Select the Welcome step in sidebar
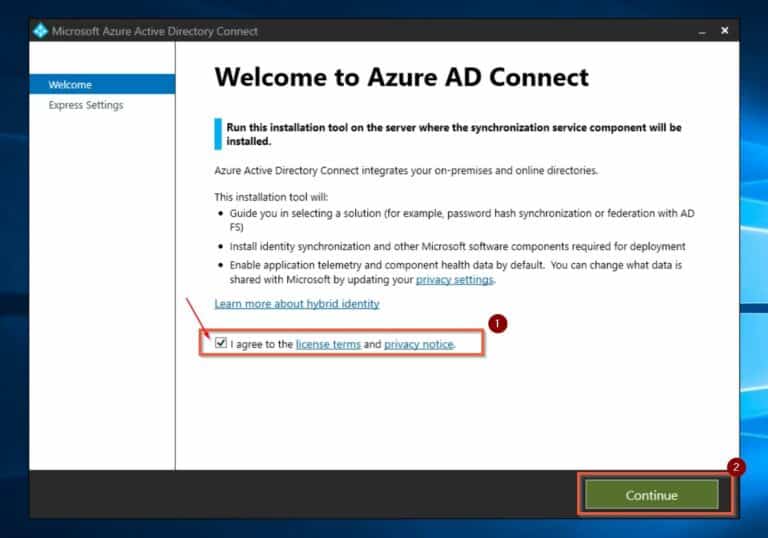 pyautogui.click(x=102, y=84)
